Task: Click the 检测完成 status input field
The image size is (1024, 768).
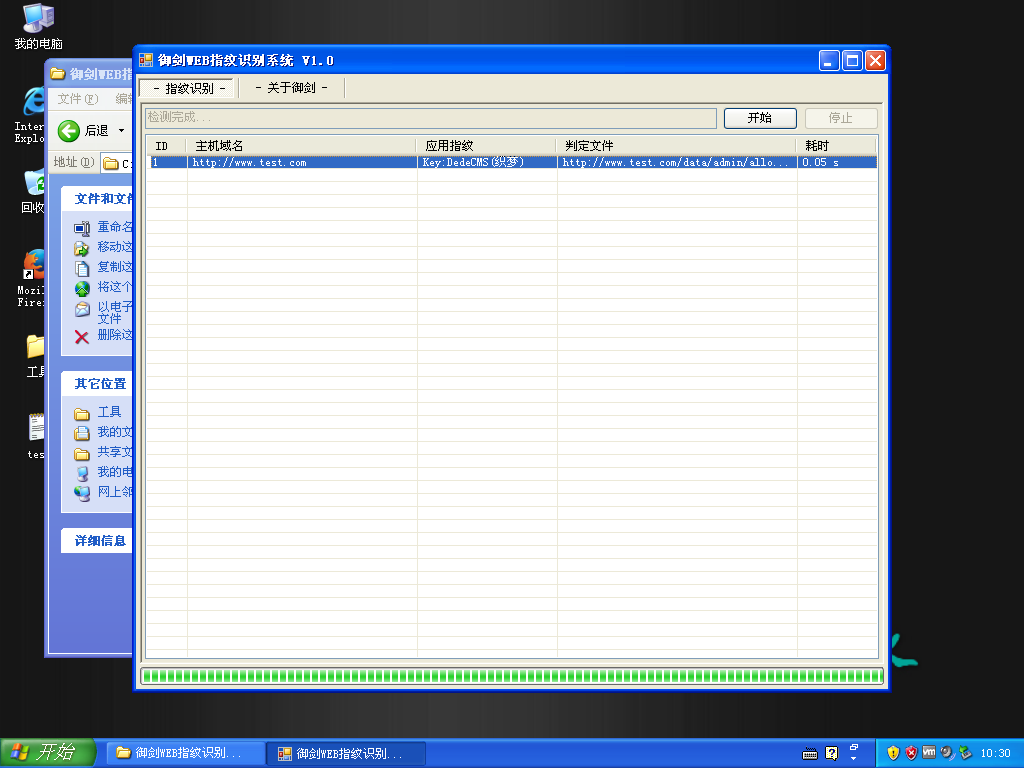Action: click(x=430, y=118)
